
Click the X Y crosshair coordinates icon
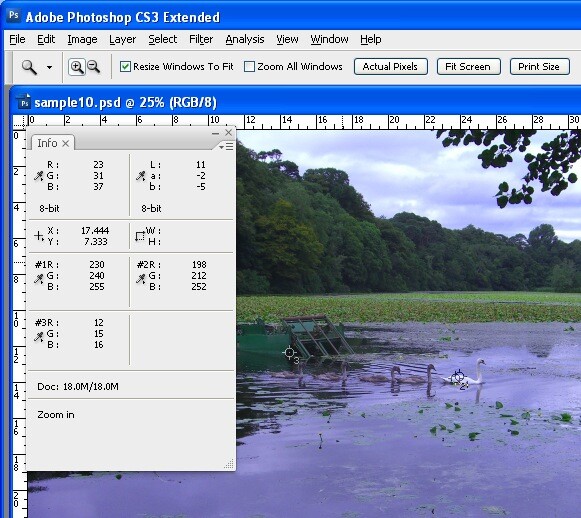click(x=39, y=236)
